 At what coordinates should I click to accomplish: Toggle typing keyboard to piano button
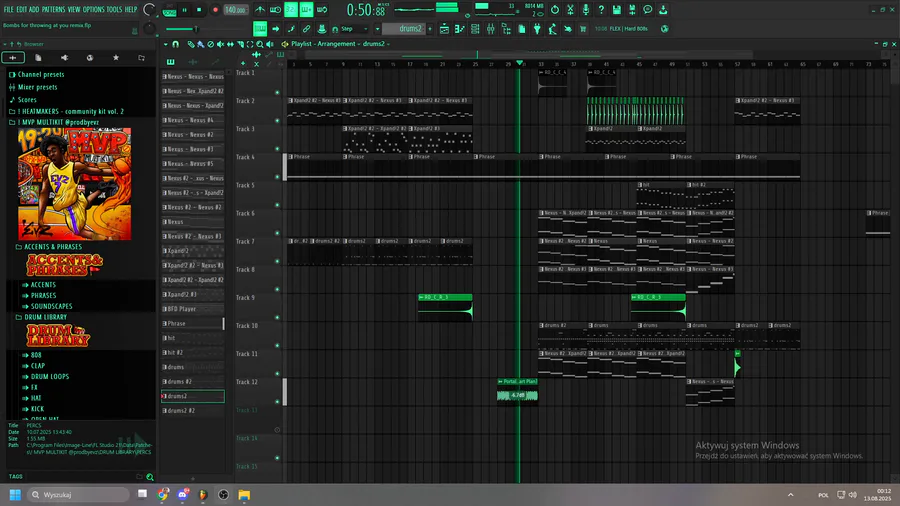[x=260, y=29]
